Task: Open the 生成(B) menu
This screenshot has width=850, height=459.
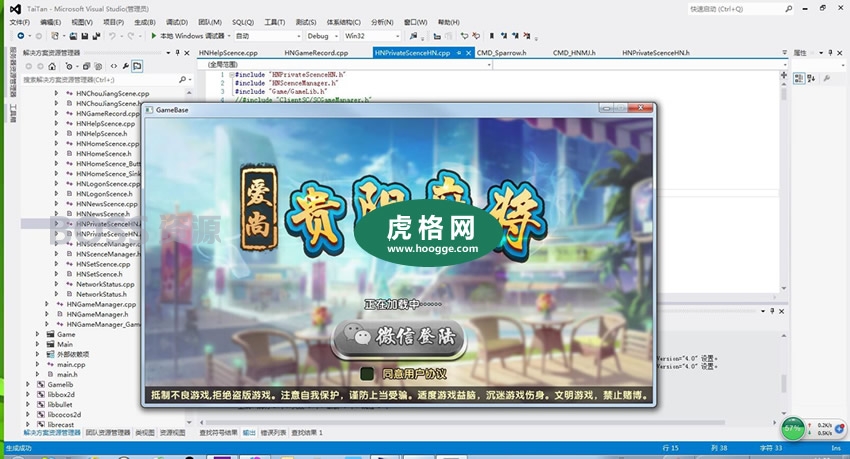Action: [x=145, y=22]
